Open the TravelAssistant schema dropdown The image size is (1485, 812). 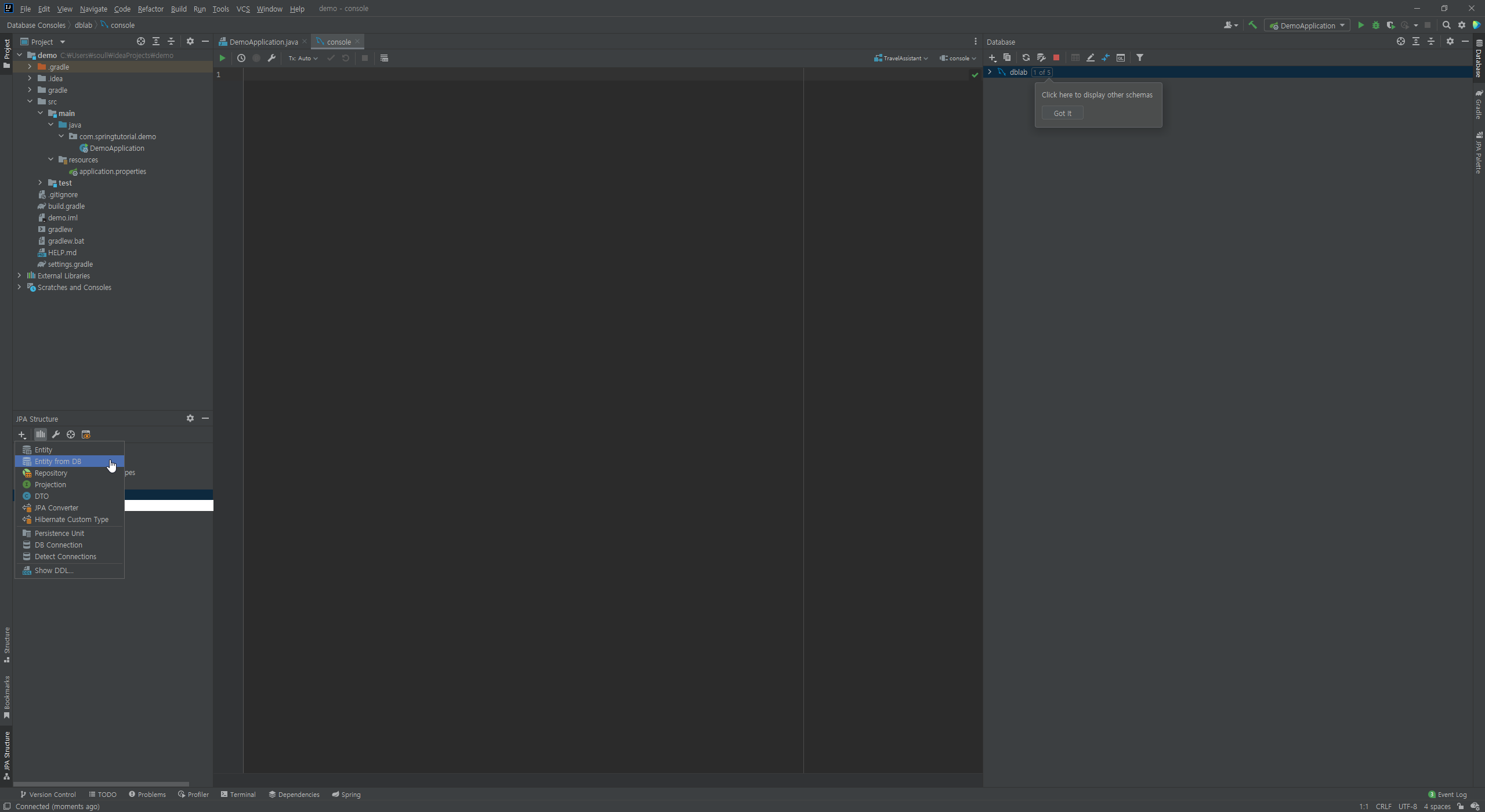[901, 58]
